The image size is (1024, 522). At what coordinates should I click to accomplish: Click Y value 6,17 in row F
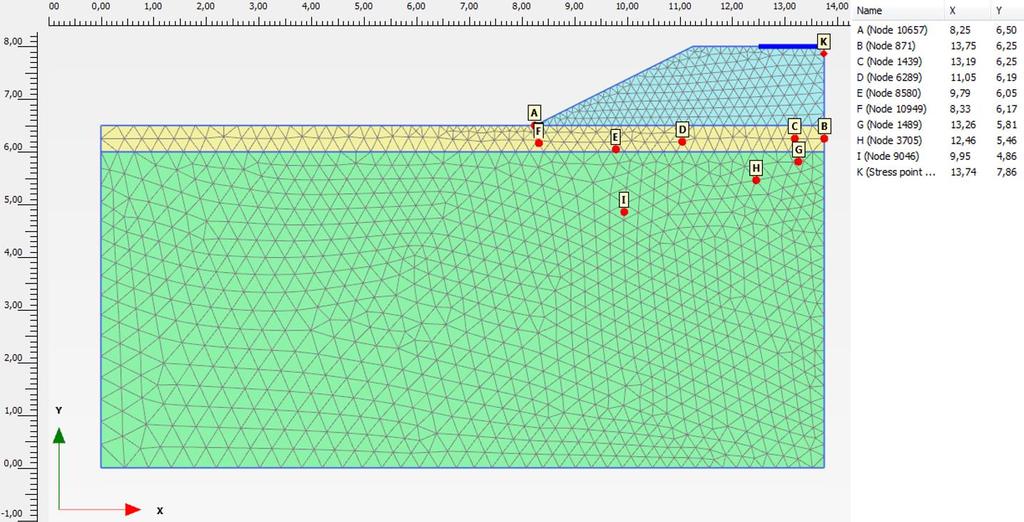(1005, 108)
